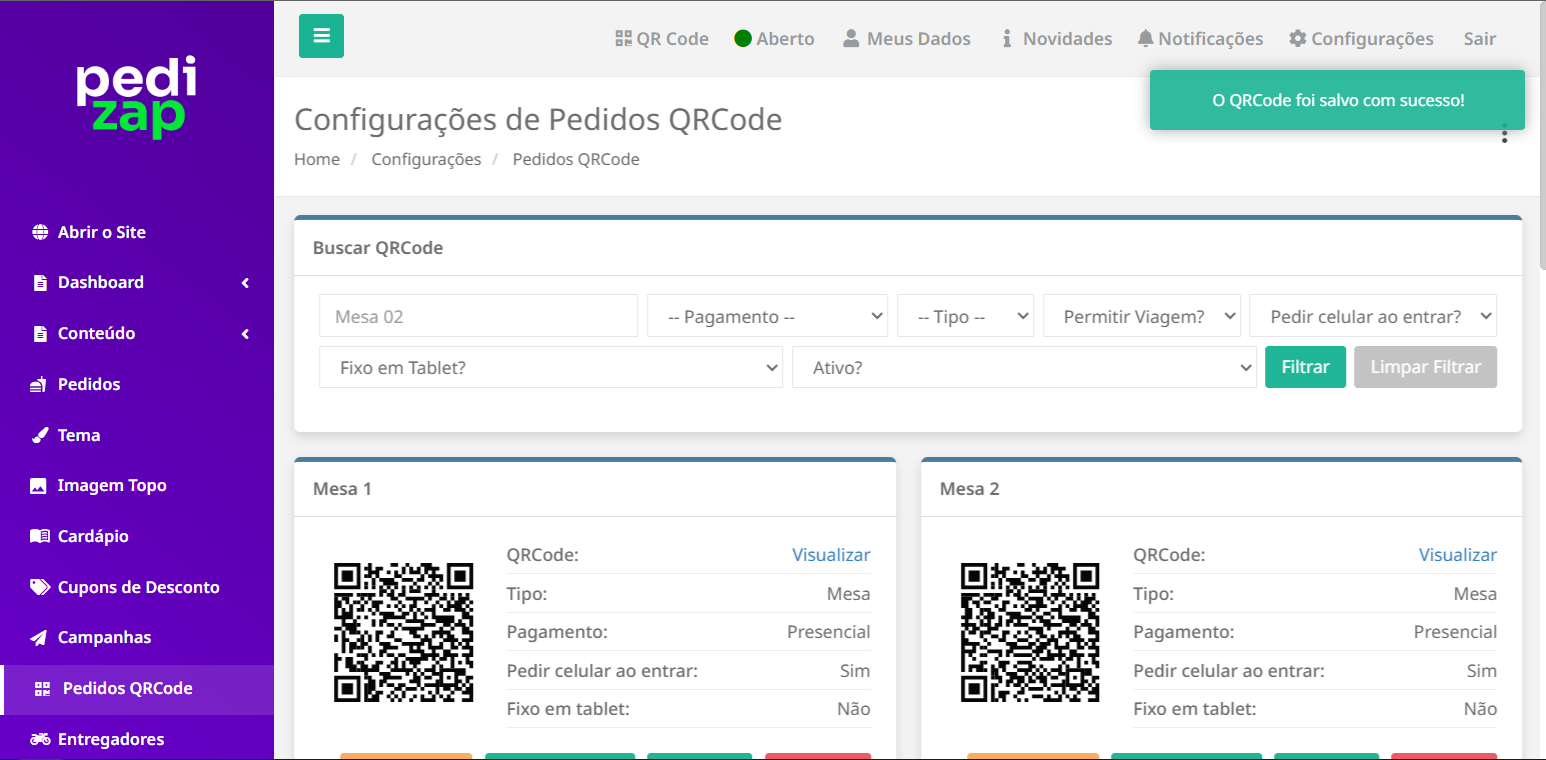Select Cupons de Desconto in sidebar
This screenshot has height=760, width=1546.
point(139,587)
